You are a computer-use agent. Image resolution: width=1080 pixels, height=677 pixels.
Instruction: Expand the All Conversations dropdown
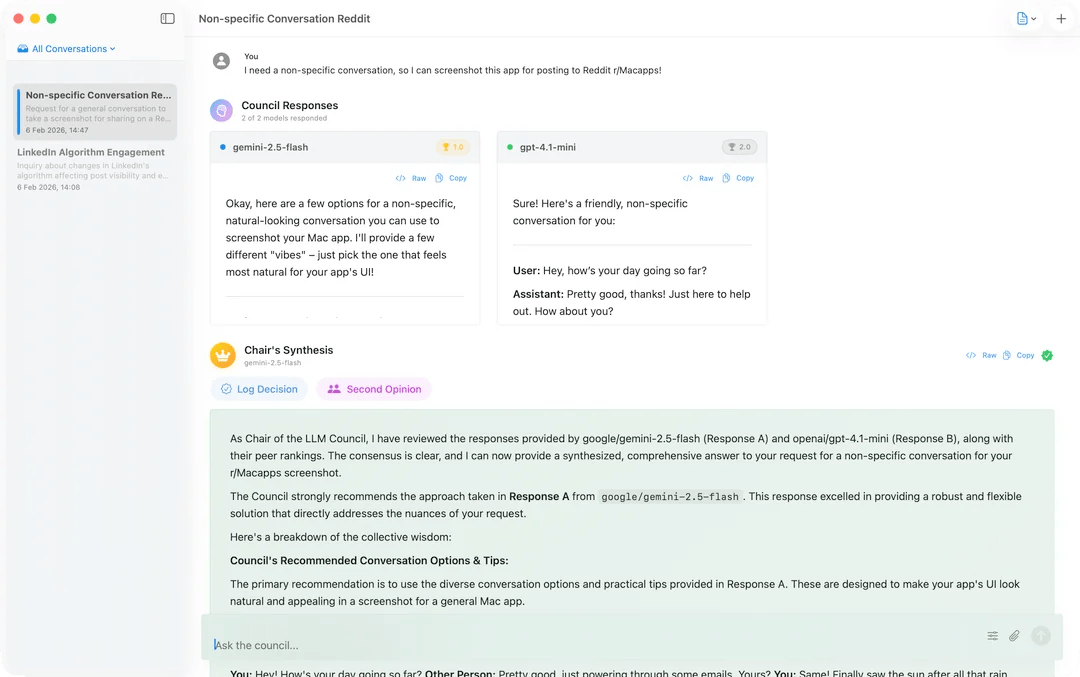click(x=66, y=49)
